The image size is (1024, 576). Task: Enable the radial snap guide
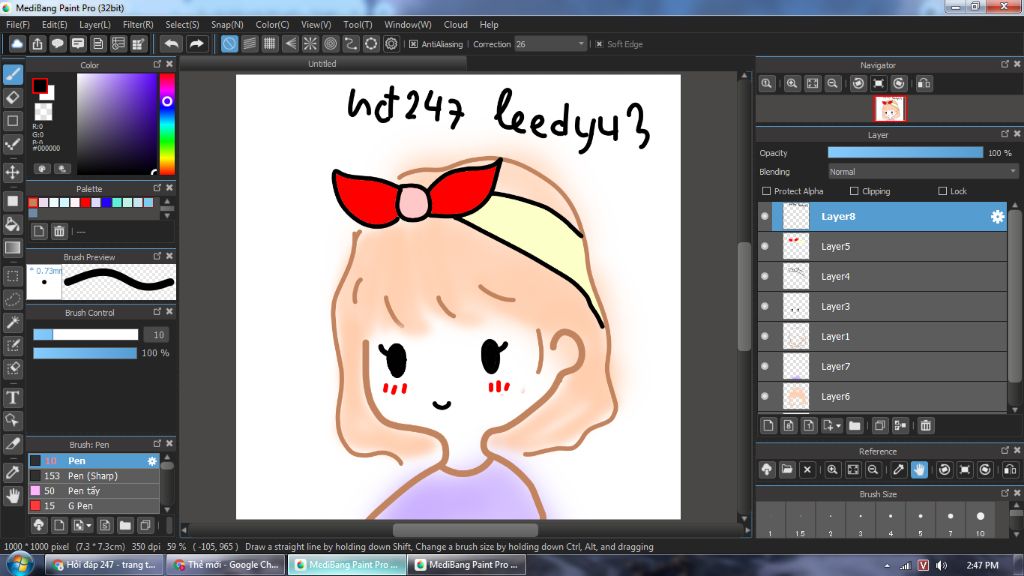click(310, 44)
